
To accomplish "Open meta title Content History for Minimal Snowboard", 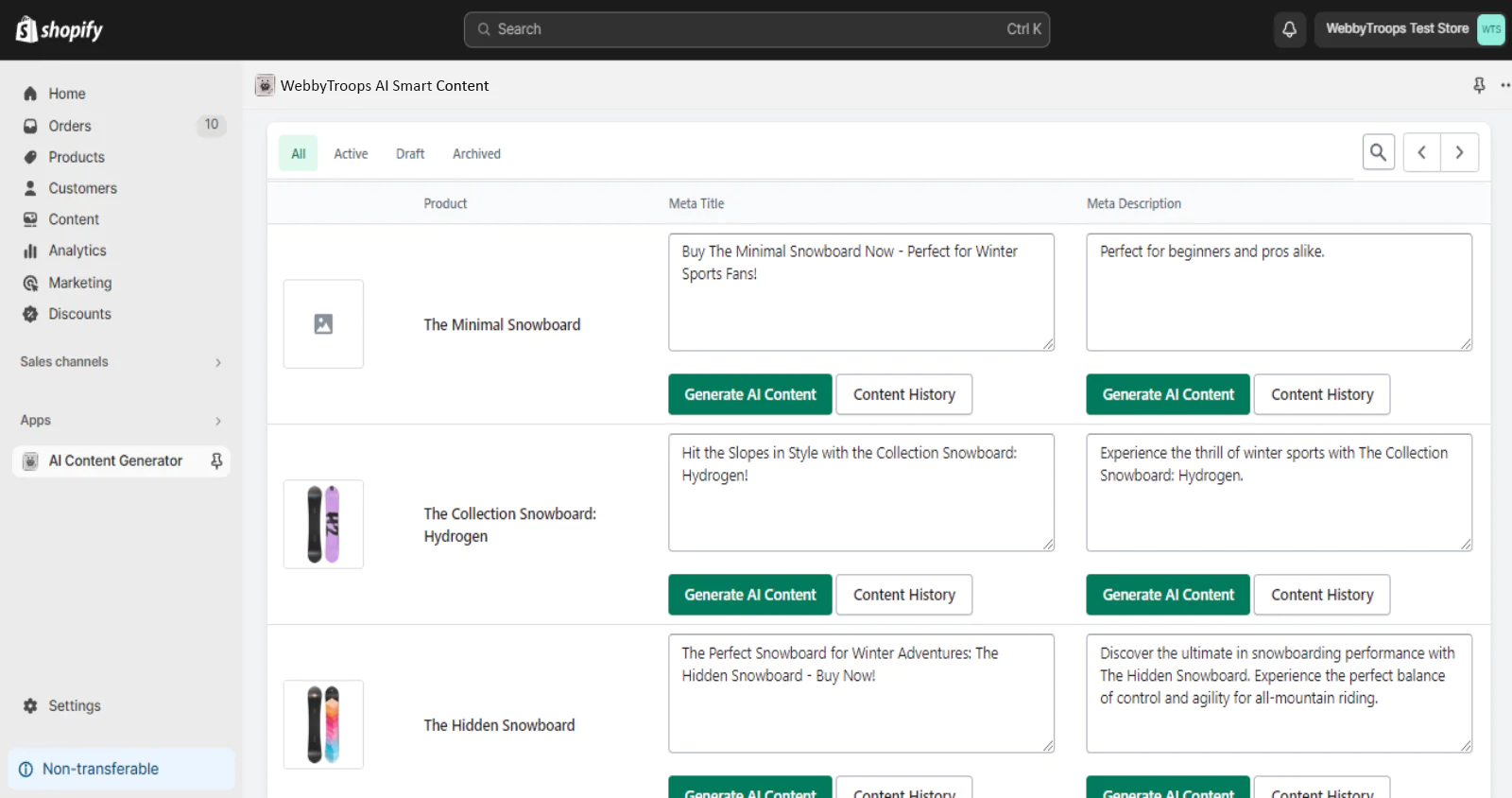I will (x=904, y=394).
